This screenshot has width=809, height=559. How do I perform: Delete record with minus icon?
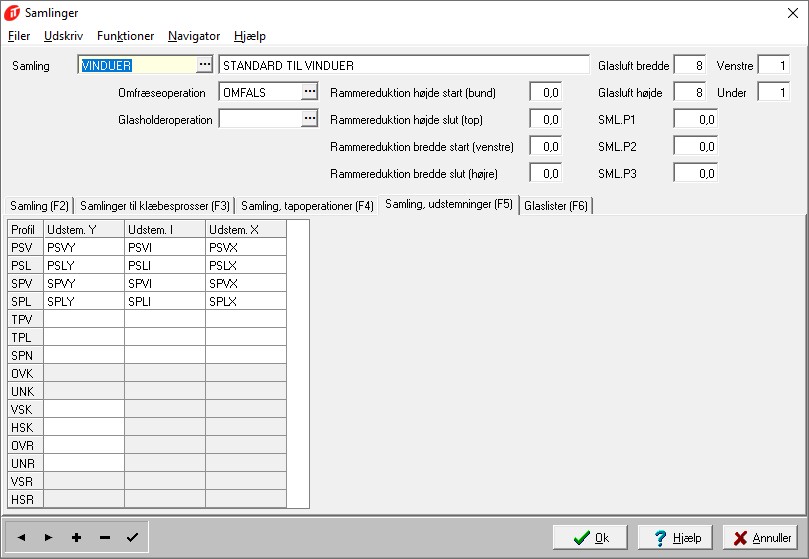tap(105, 537)
